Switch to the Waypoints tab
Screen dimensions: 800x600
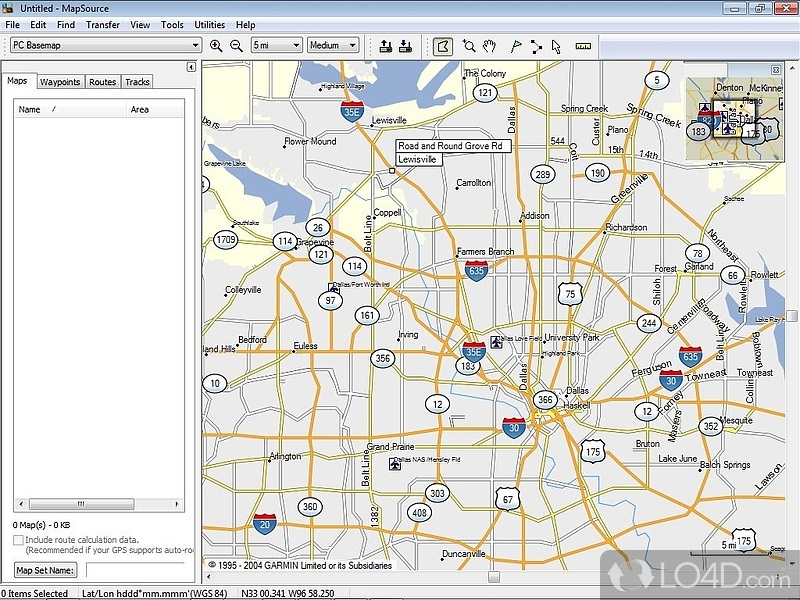[x=60, y=82]
